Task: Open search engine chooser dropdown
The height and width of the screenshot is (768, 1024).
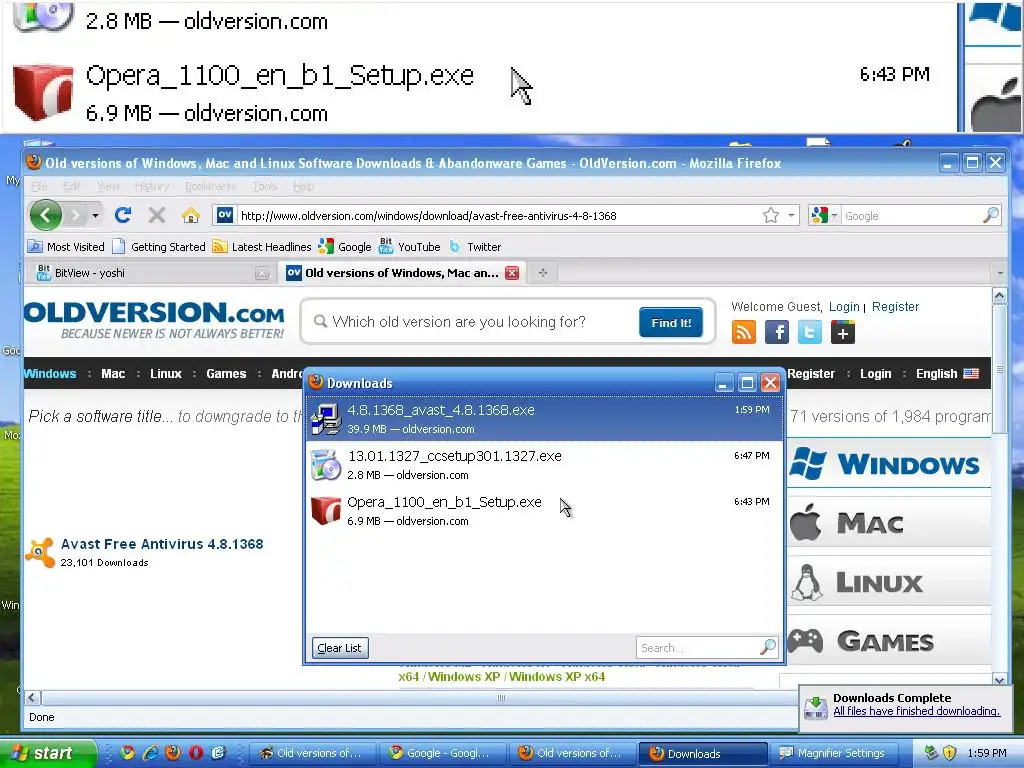Action: point(824,216)
